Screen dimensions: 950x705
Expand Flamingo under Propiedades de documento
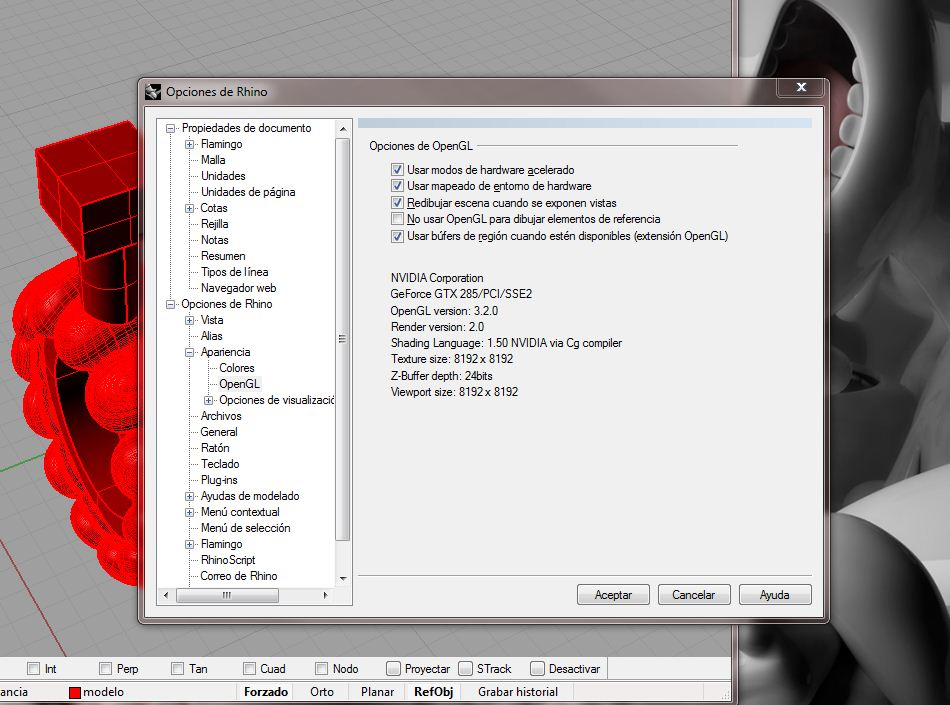[190, 144]
